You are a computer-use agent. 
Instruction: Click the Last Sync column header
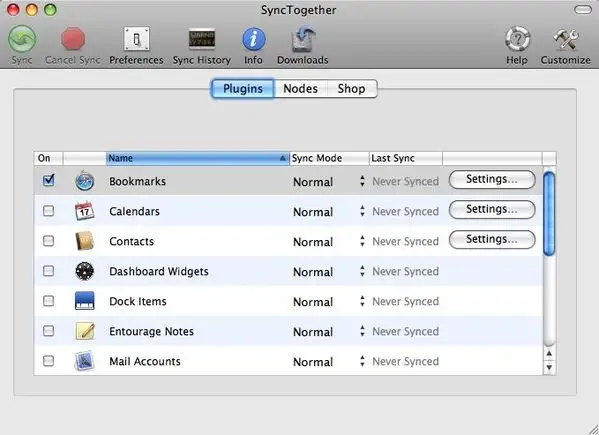(x=406, y=158)
